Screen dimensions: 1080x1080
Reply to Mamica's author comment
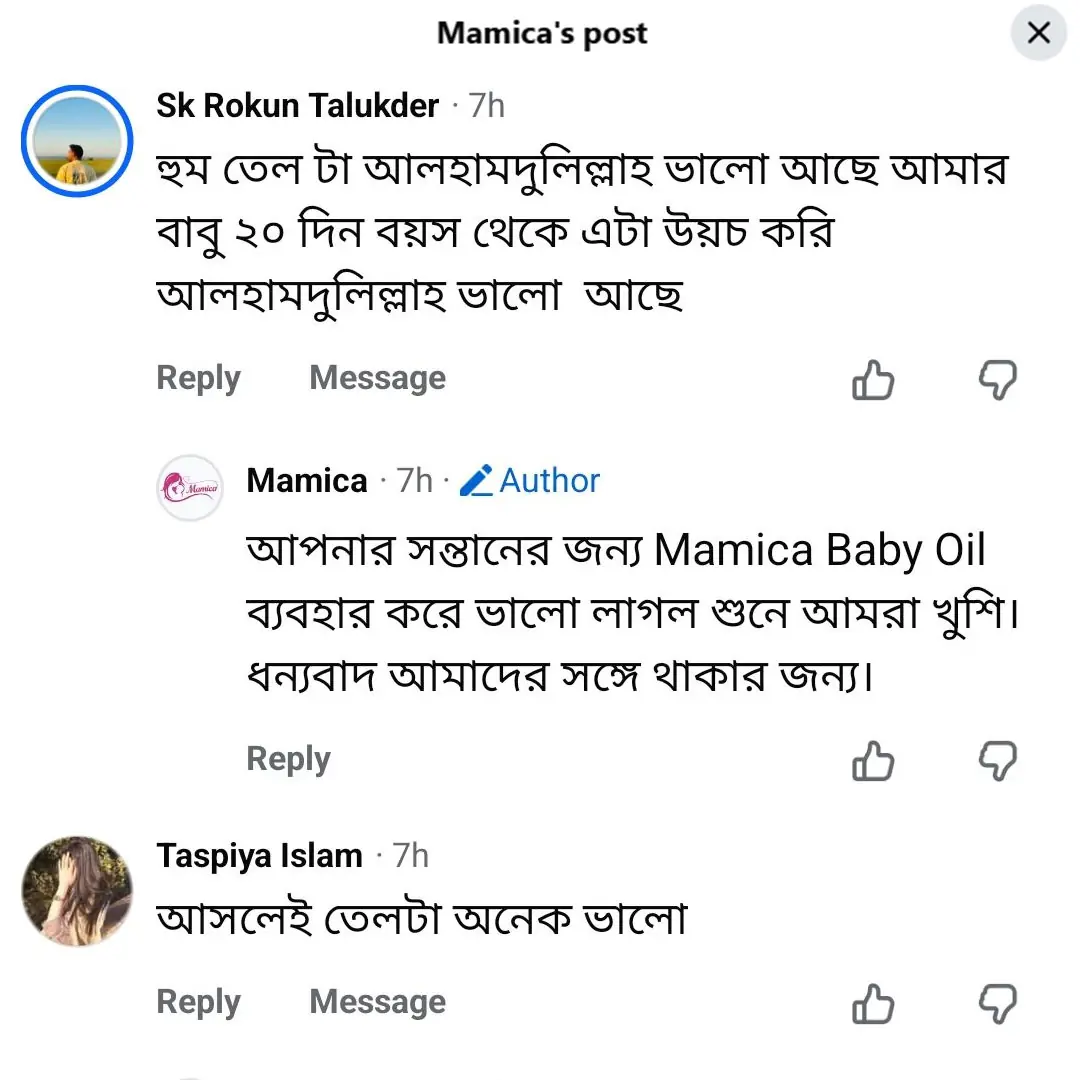[288, 759]
